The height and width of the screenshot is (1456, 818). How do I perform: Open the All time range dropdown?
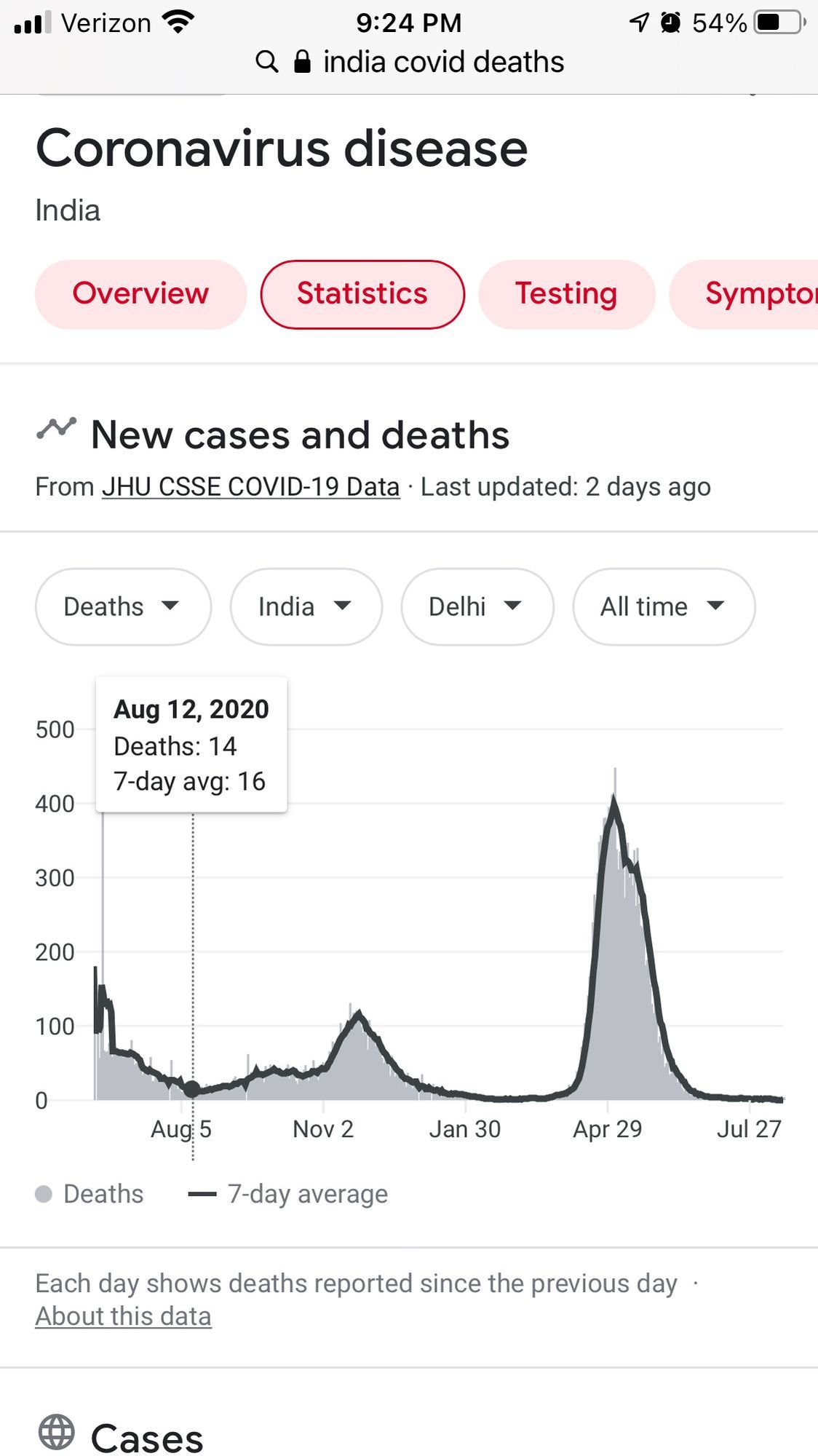(x=664, y=606)
